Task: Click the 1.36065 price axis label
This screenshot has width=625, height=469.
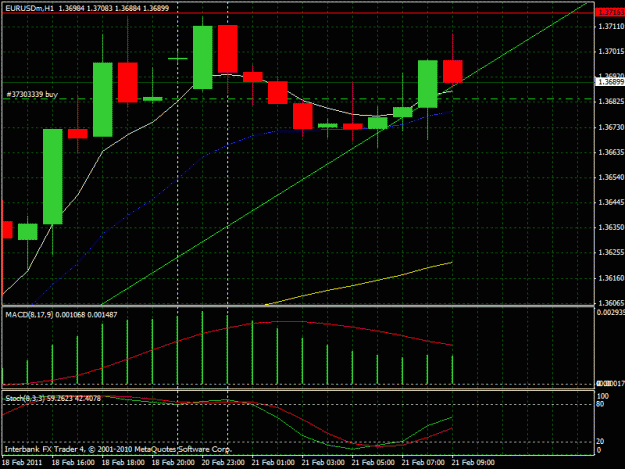Action: click(x=611, y=303)
